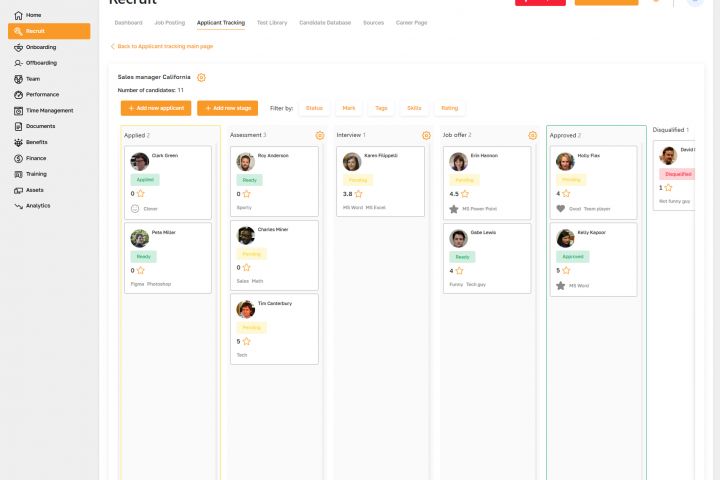Click rating star on Charles Miner's card
Viewport: 720px width, 480px height.
(x=247, y=267)
